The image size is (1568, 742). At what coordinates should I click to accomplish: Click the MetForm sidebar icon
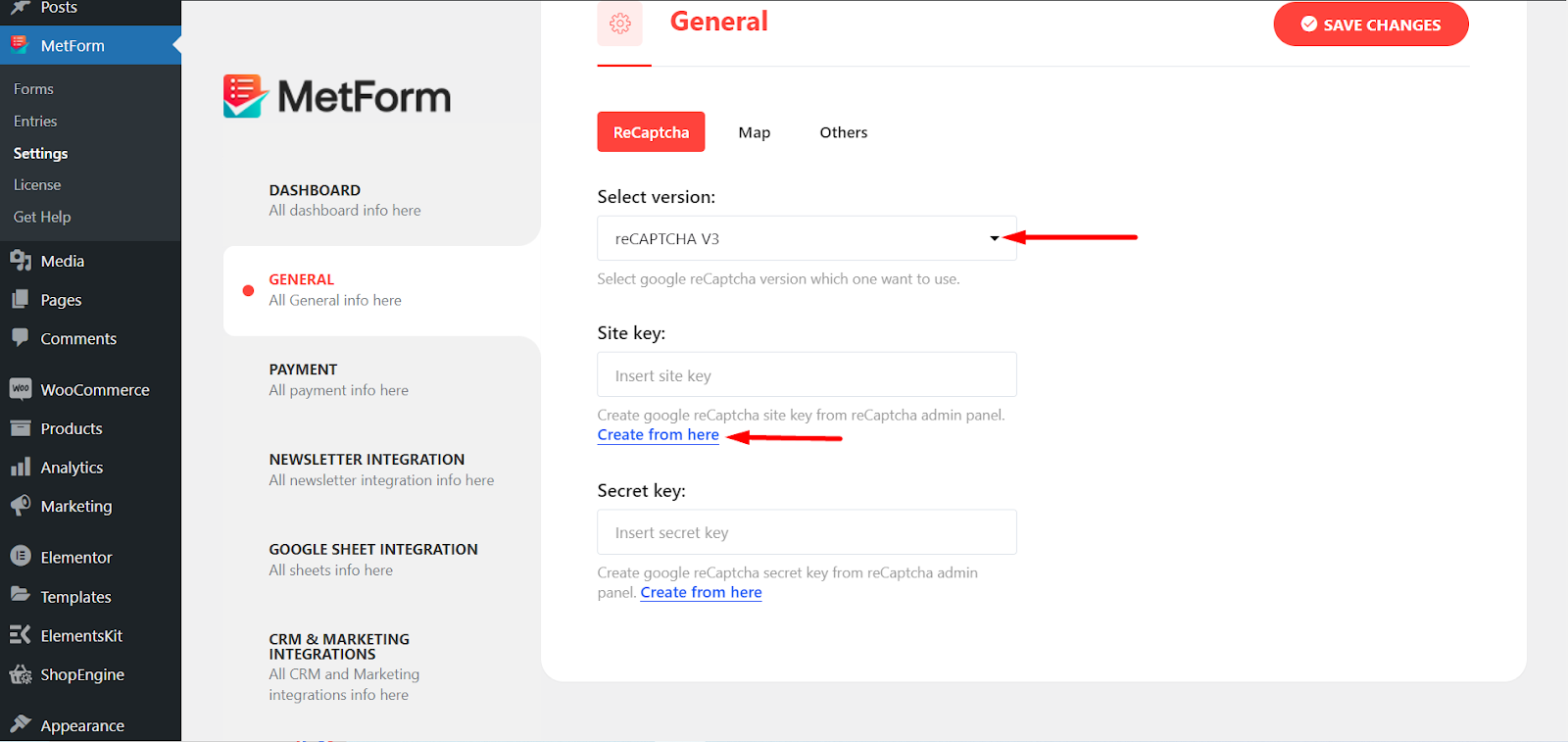20,44
